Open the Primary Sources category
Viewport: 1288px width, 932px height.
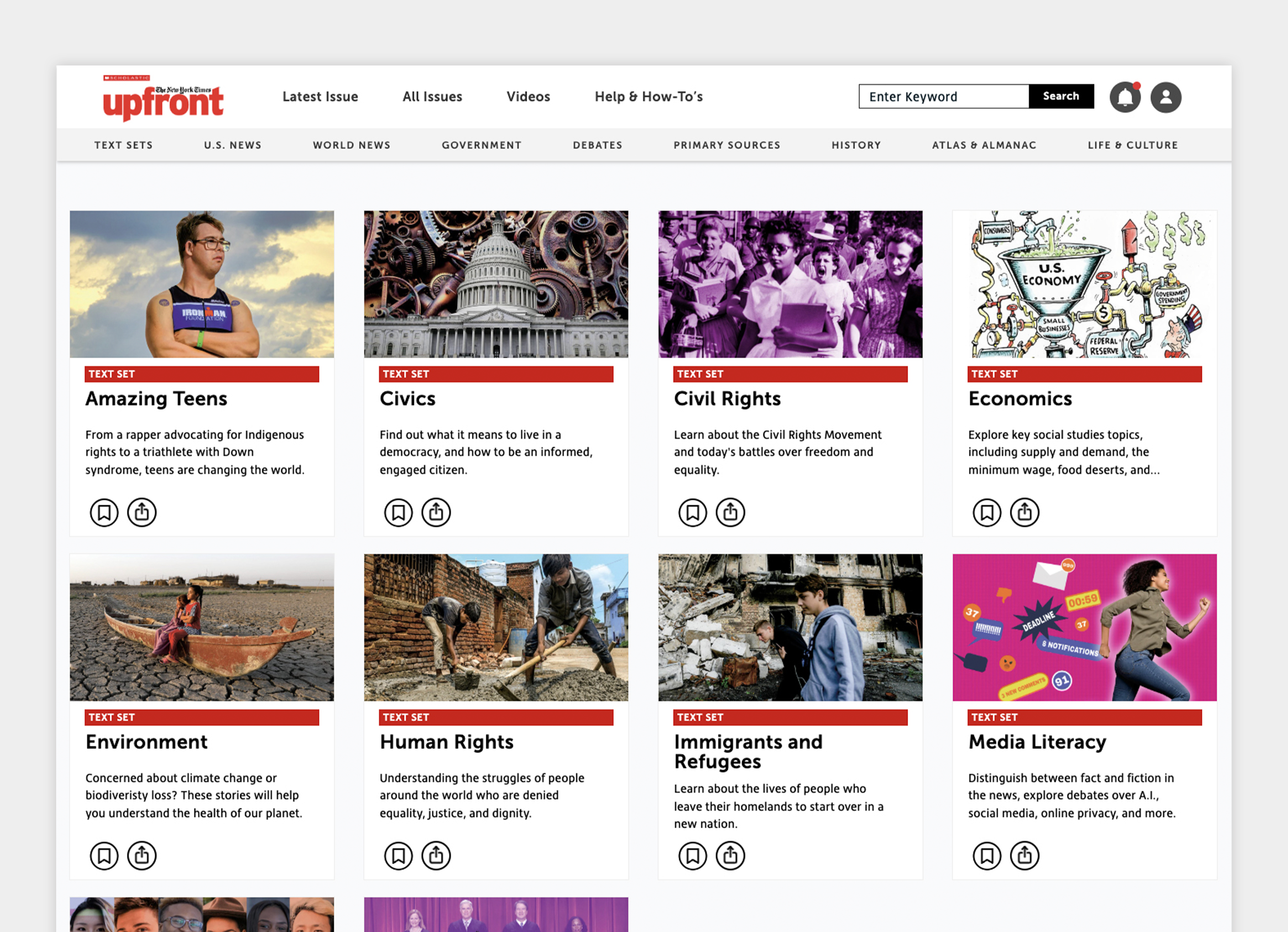(727, 145)
